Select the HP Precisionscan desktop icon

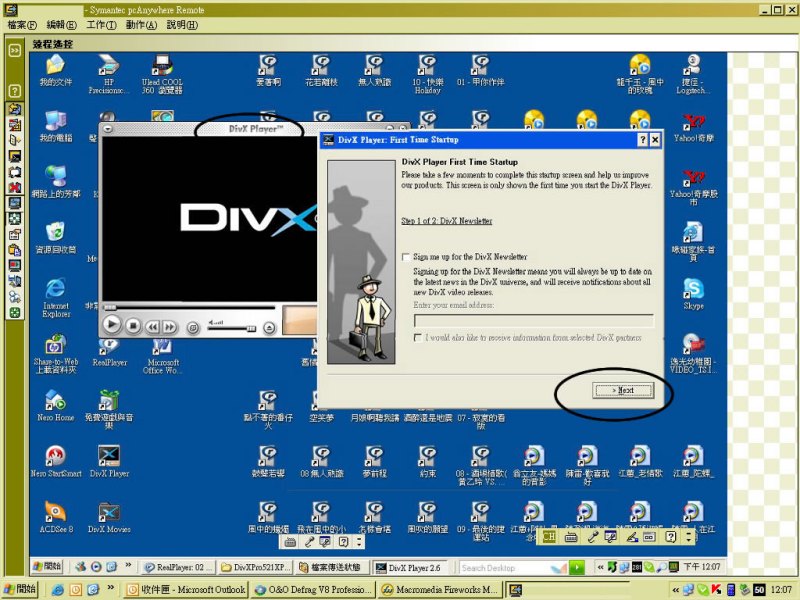click(109, 74)
